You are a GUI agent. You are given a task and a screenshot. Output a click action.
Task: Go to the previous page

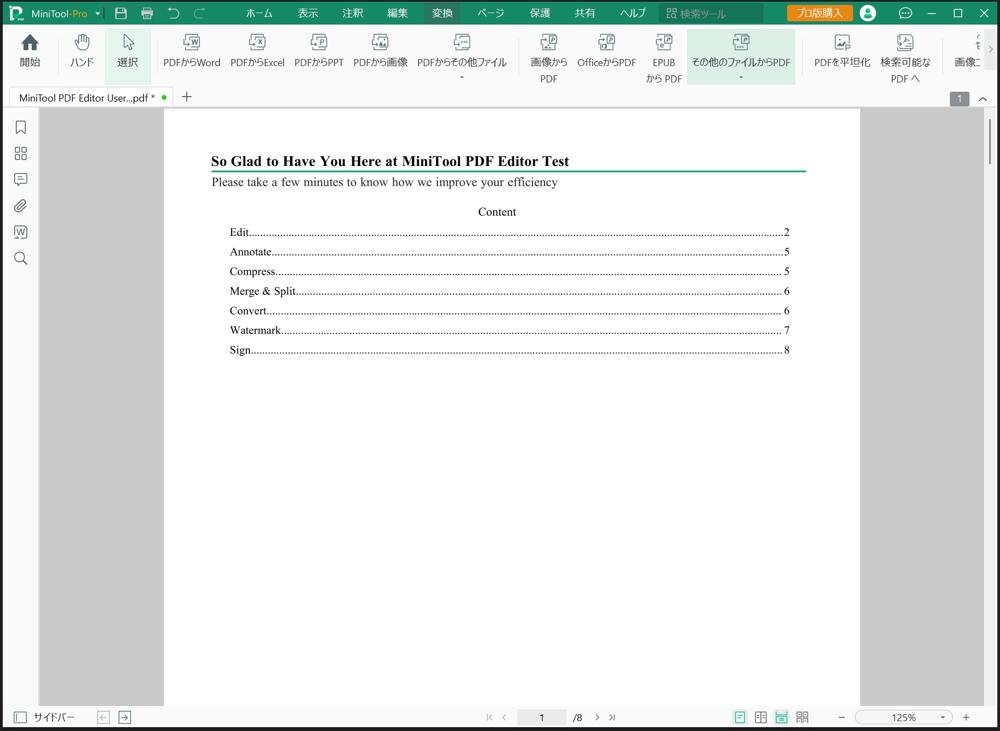[x=504, y=717]
